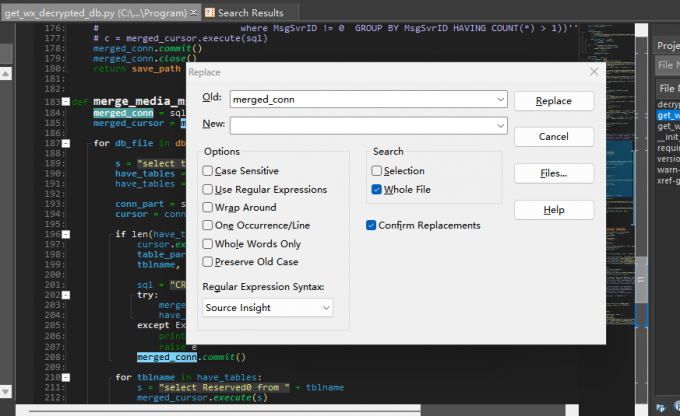The width and height of the screenshot is (680, 416).
Task: Click the File Name column header in Project panel
Action: coord(668,88)
